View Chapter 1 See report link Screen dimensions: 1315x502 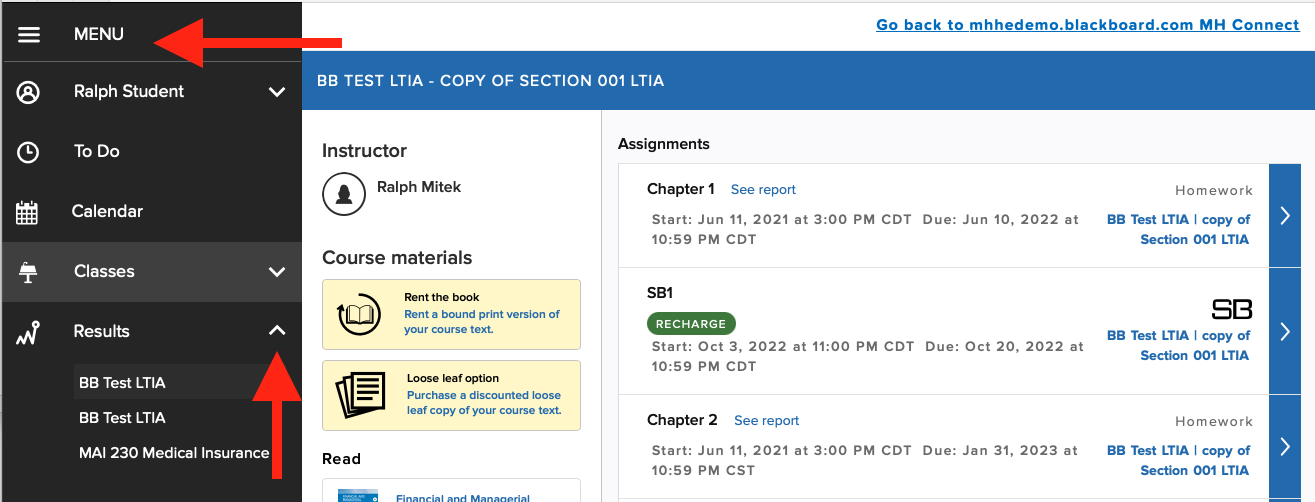[763, 189]
